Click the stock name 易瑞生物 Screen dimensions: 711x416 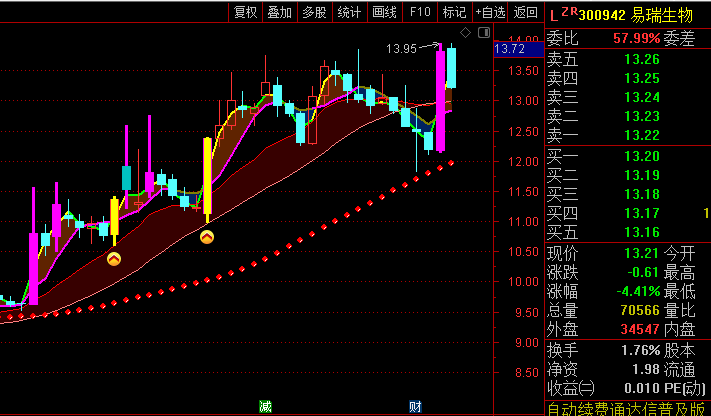pyautogui.click(x=662, y=15)
